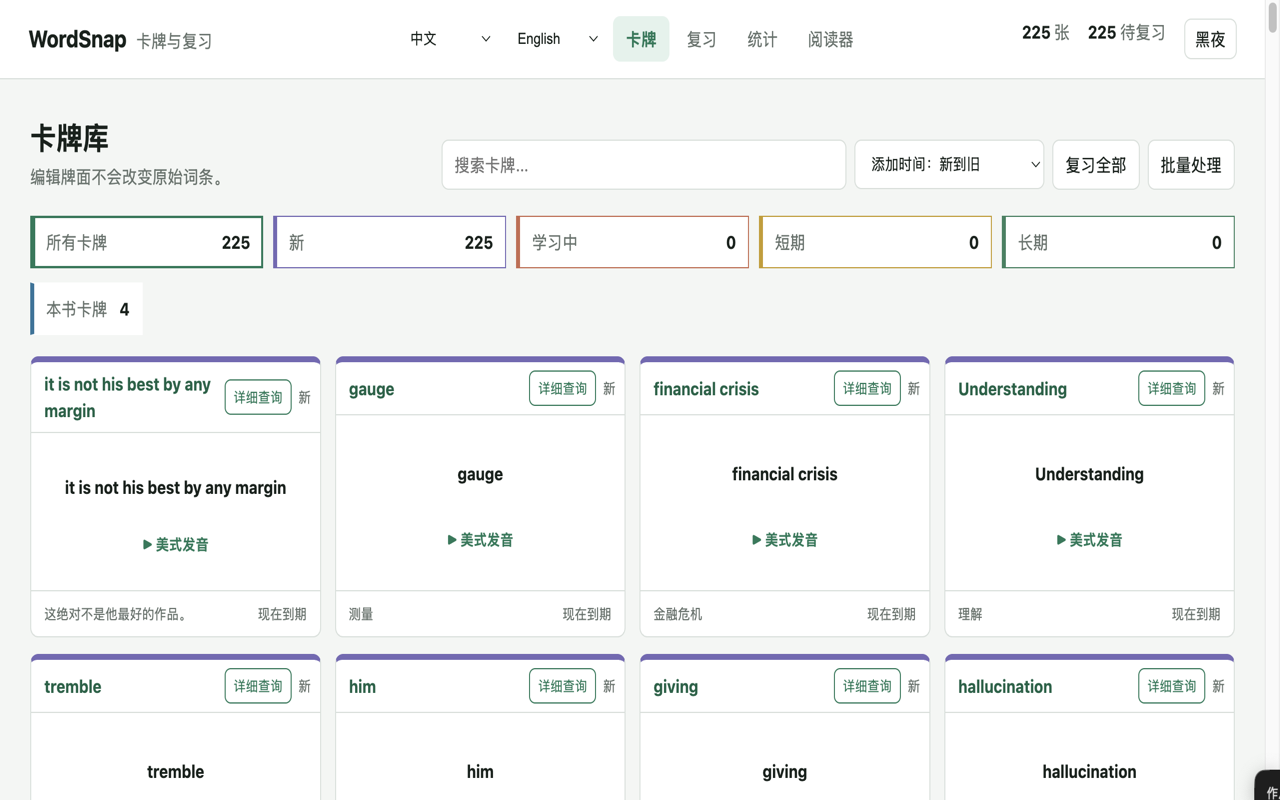The image size is (1280, 800).
Task: Play 美式发音 for financial crisis card
Action: (785, 540)
